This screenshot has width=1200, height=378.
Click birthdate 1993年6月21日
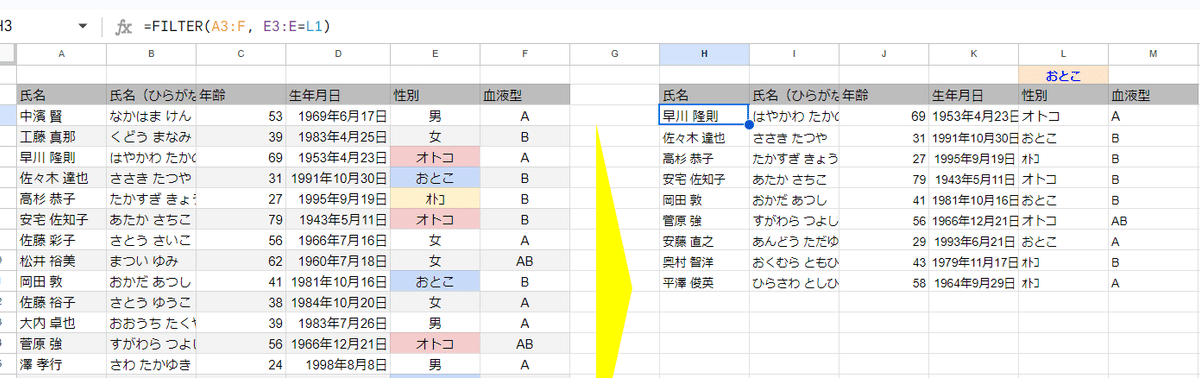974,241
